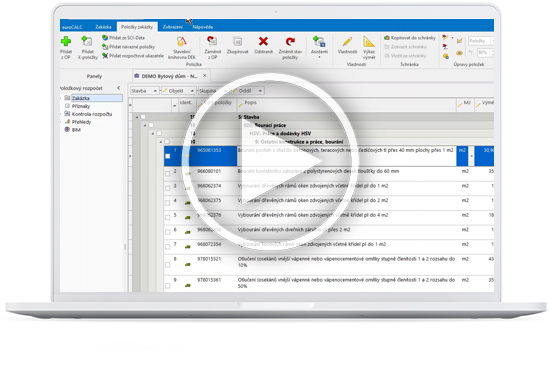Play the video with the large play button
Viewport: 550px width, 382px height.
pos(270,161)
